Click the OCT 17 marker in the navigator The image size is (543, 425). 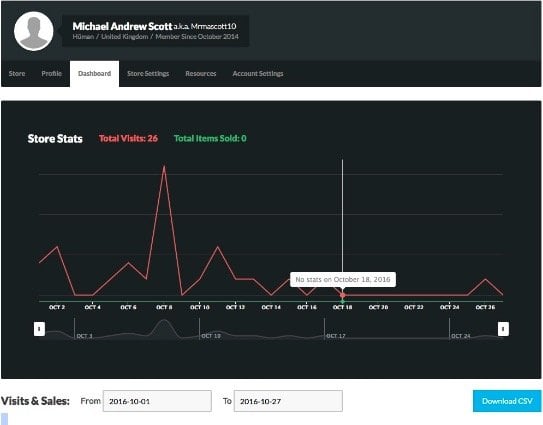tap(336, 336)
